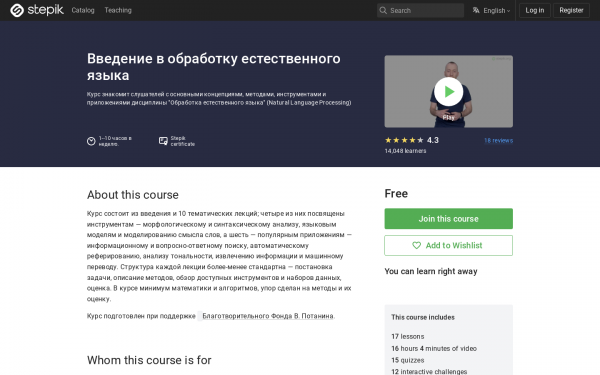This screenshot has height=375, width=600.
Task: Click the '1–10 часов в неделю' label
Action: pos(115,141)
